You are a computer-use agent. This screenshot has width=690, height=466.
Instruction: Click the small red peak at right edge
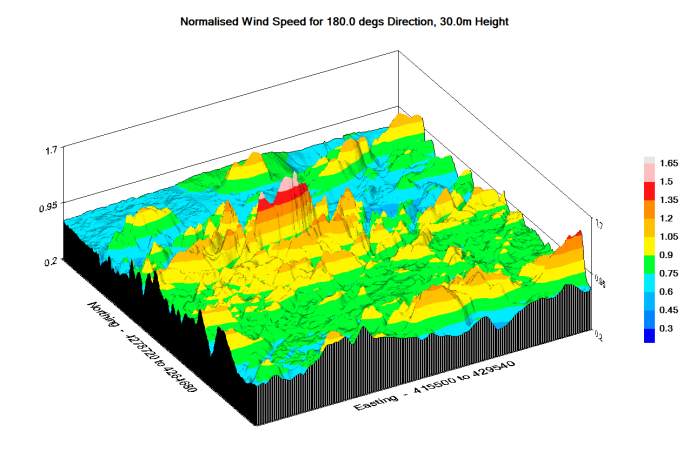[x=576, y=236]
